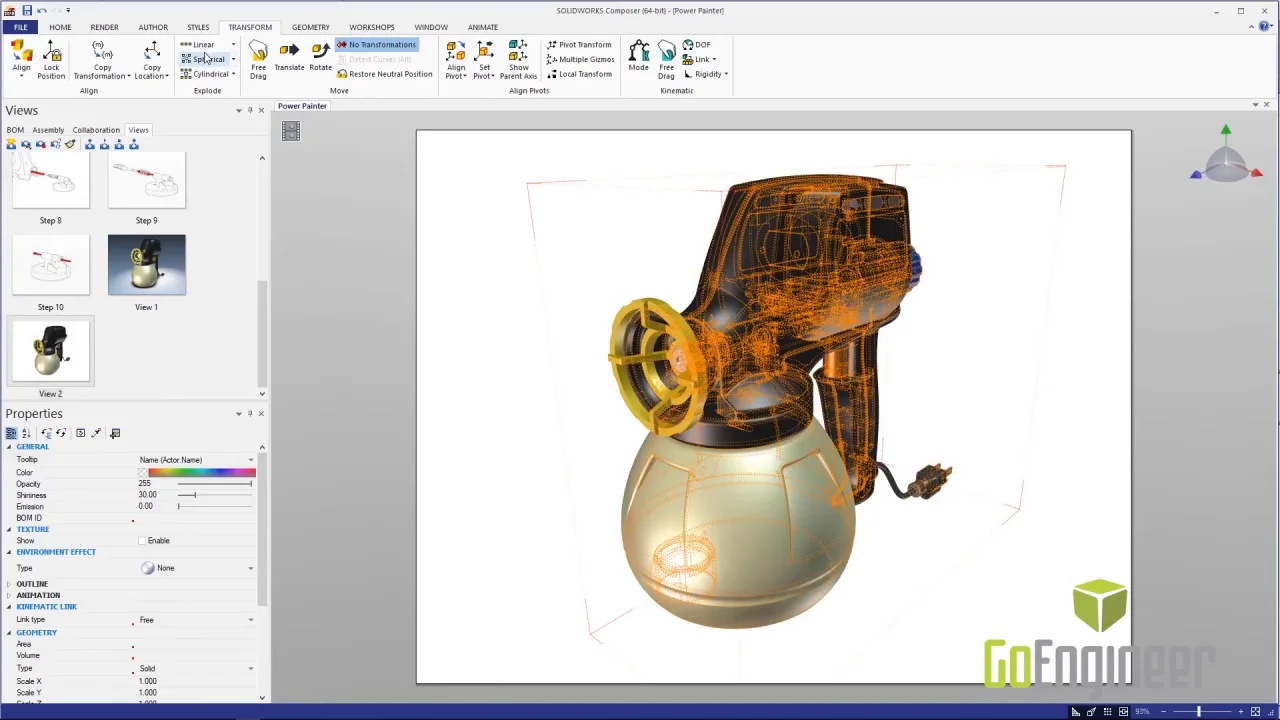The width and height of the screenshot is (1280, 720).
Task: Switch to the ANIMATE ribbon tab
Action: coord(482,27)
